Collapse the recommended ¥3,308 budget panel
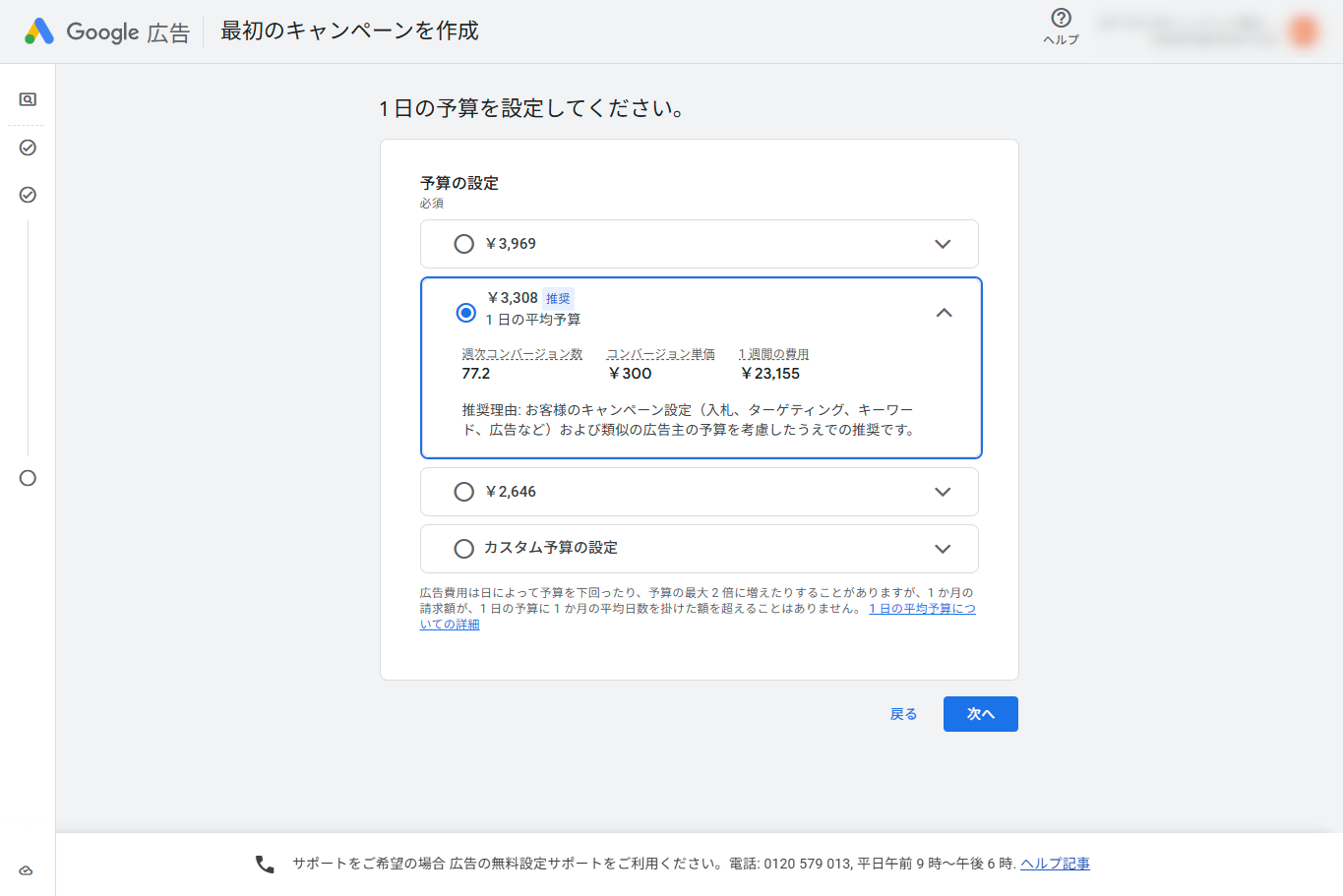 pyautogui.click(x=944, y=313)
